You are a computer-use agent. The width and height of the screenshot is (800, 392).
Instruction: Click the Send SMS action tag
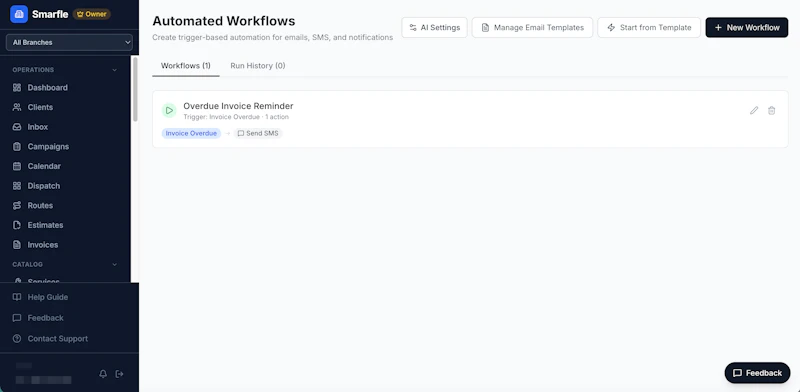[x=258, y=133]
